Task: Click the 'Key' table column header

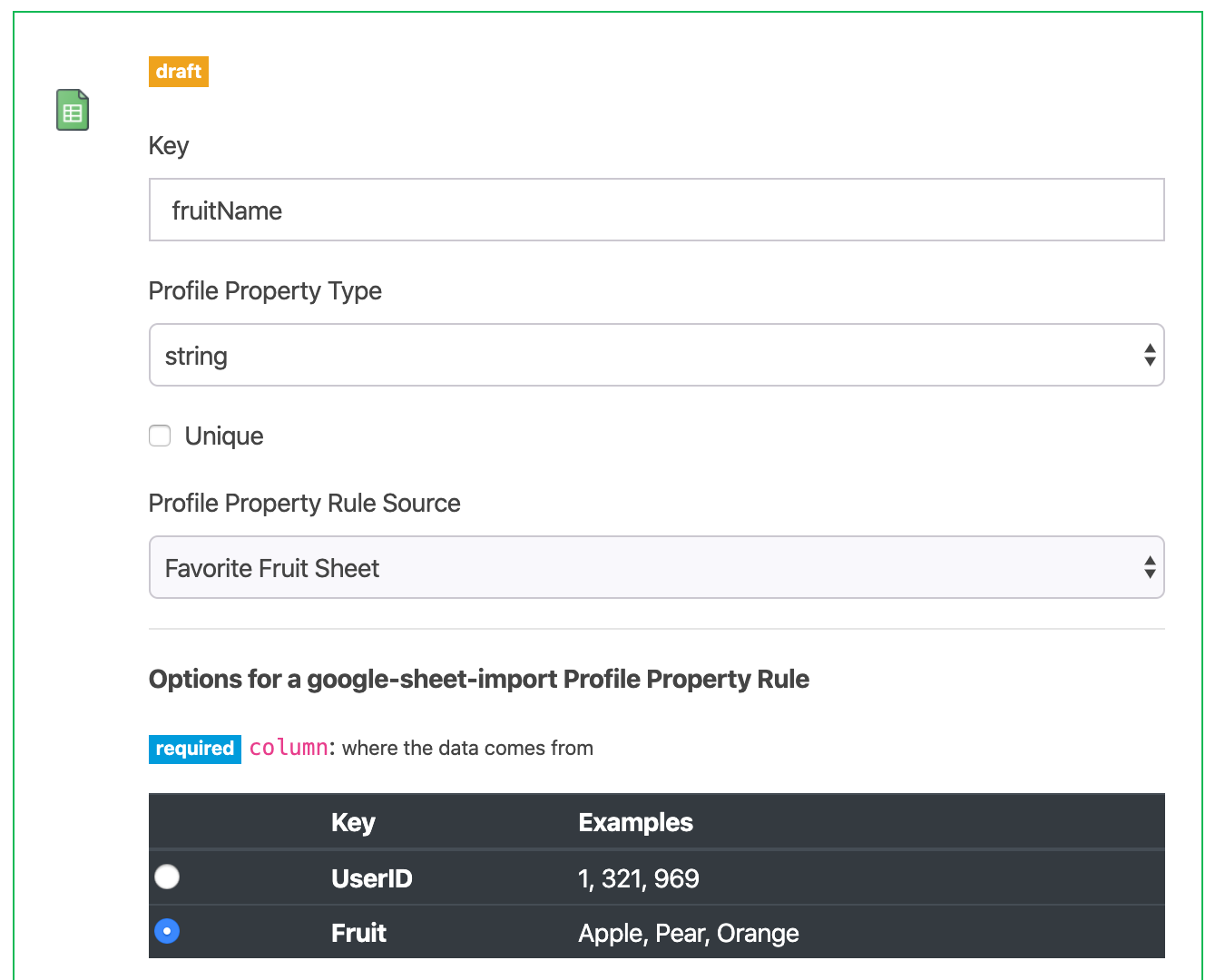Action: click(353, 822)
